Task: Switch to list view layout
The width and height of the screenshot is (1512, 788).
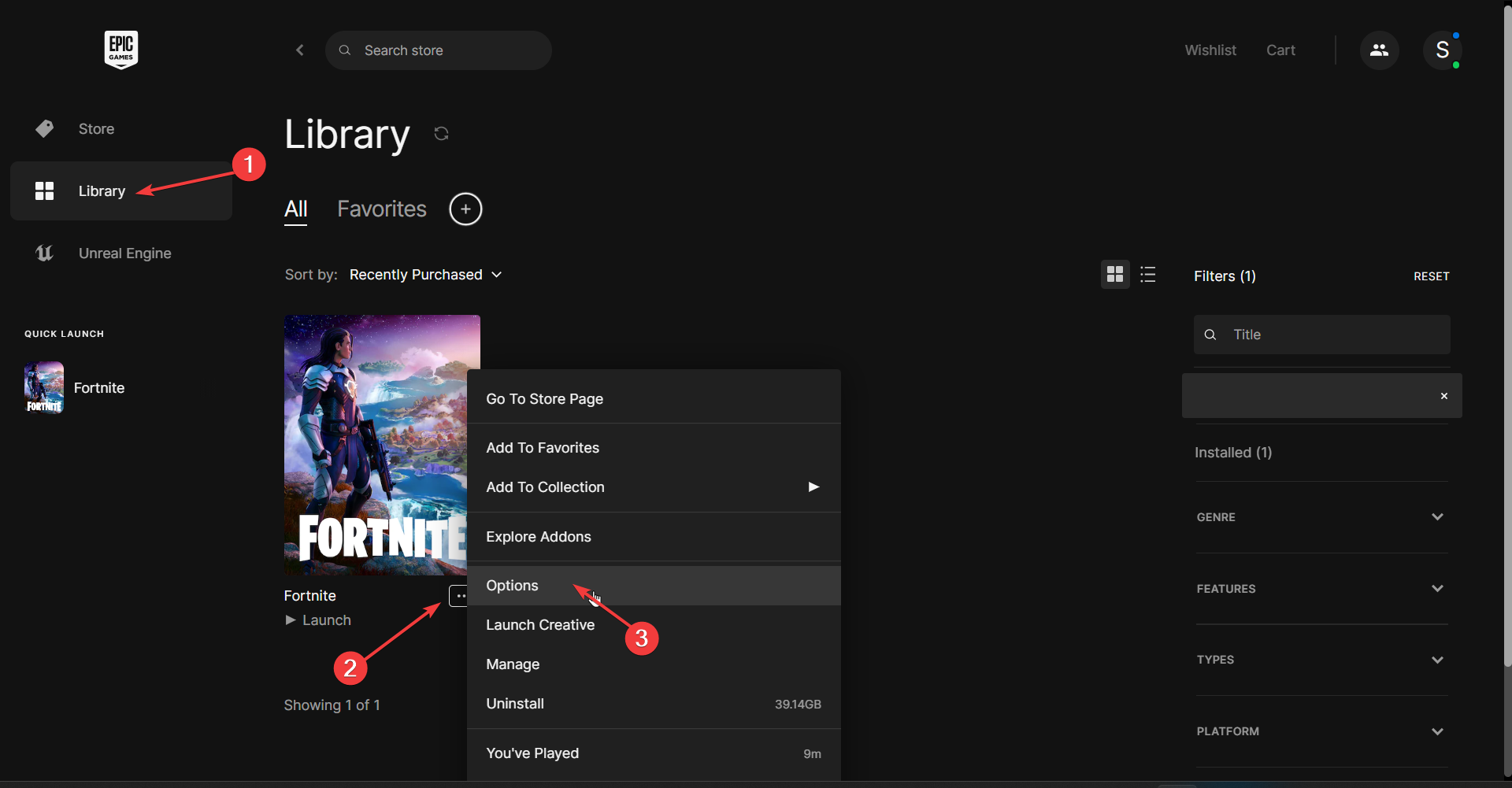Action: [x=1148, y=274]
